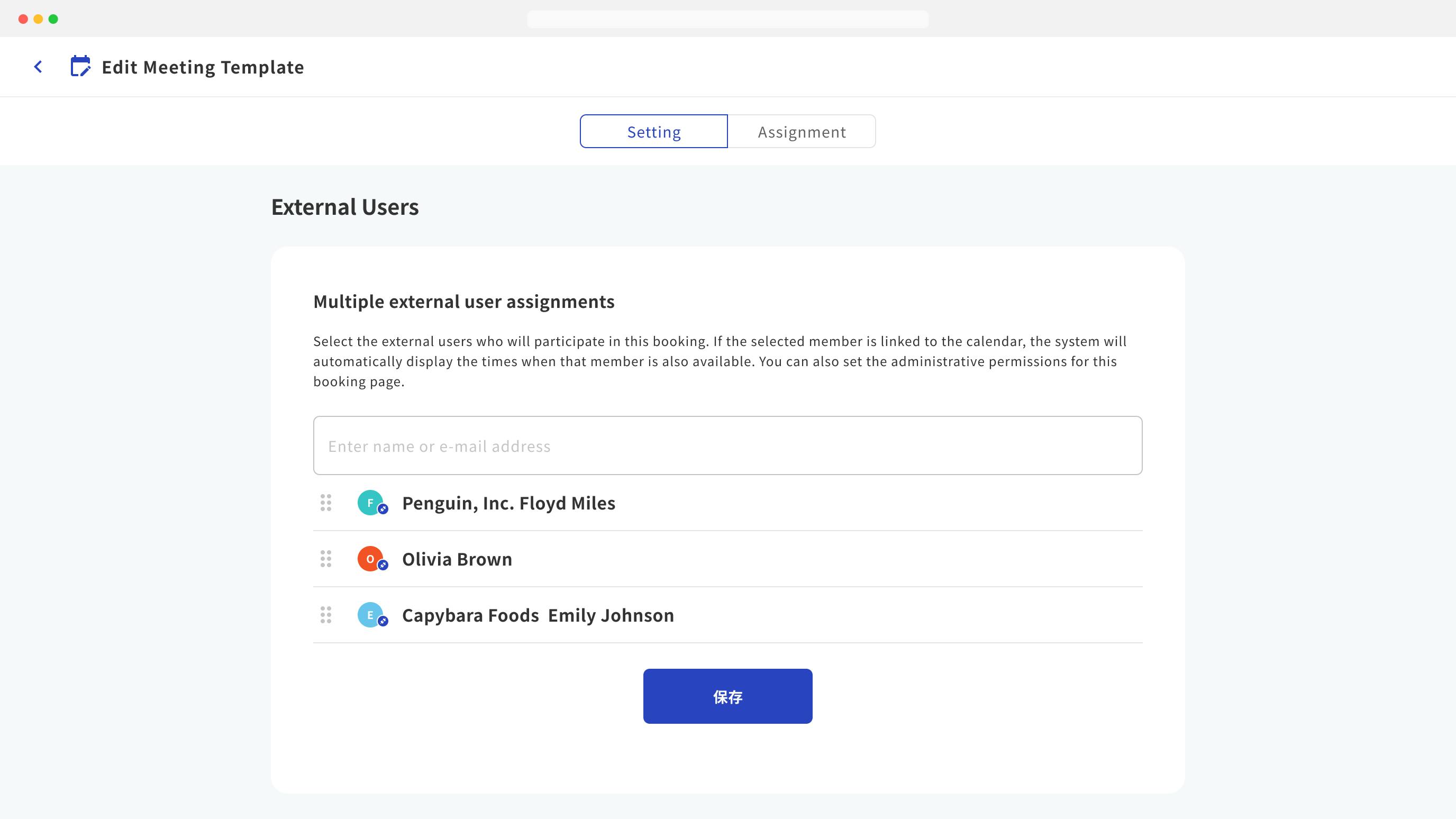Focus the name or e-mail address field
This screenshot has height=819, width=1456.
coord(727,446)
